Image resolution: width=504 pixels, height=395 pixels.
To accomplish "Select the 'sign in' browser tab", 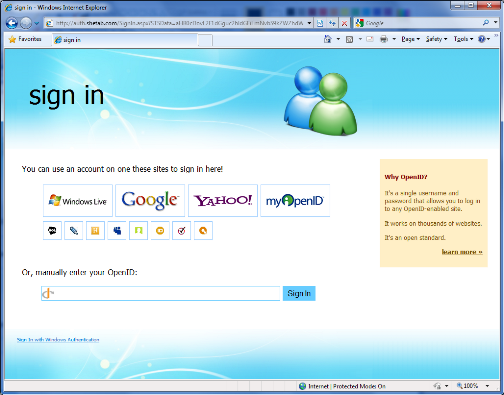I will coord(125,40).
